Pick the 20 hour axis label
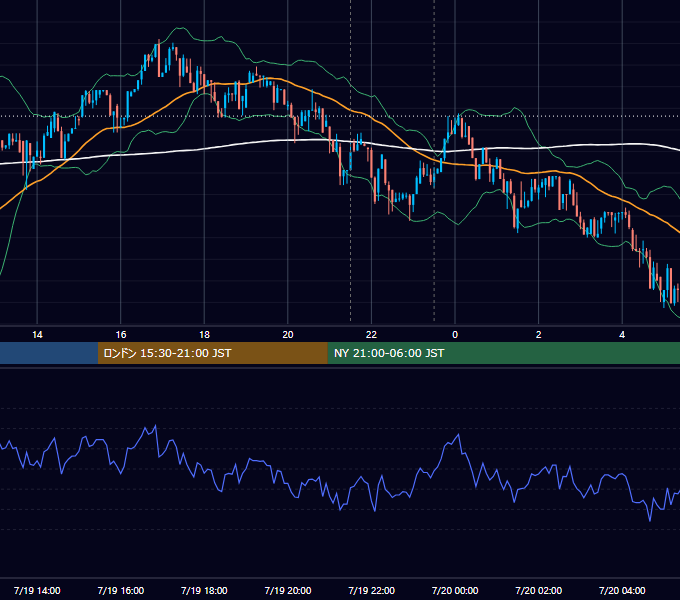 [288, 335]
